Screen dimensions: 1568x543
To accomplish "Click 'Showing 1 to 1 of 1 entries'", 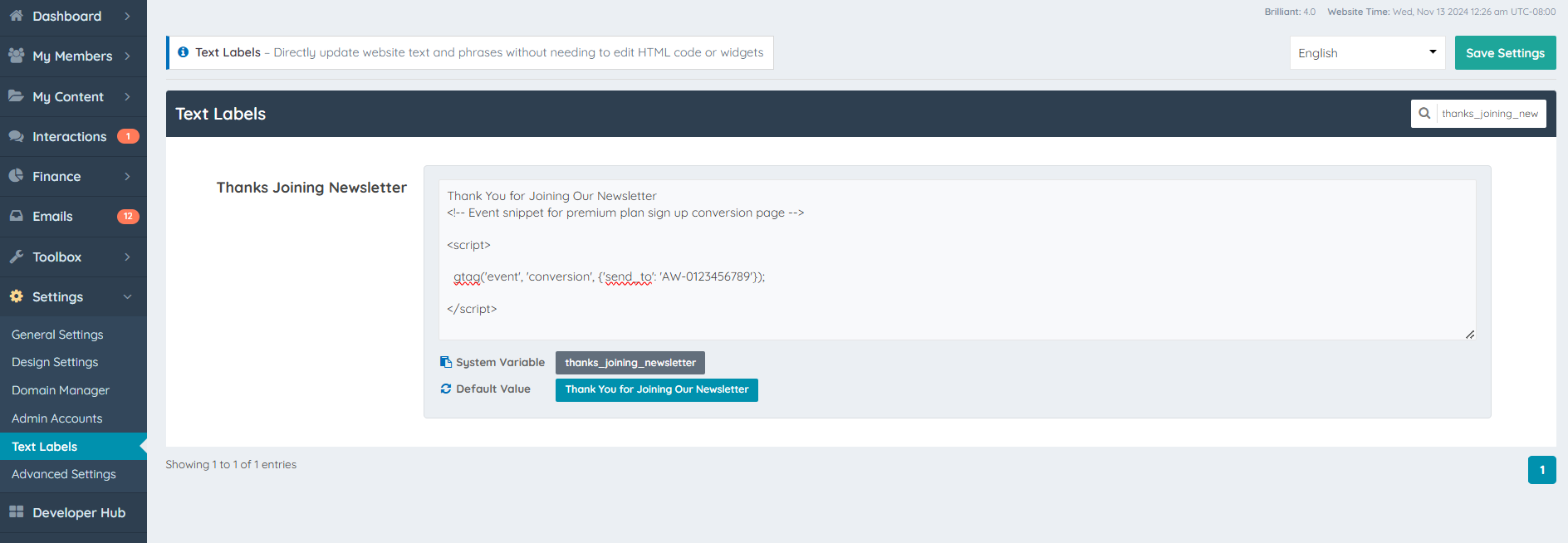I will tap(231, 464).
